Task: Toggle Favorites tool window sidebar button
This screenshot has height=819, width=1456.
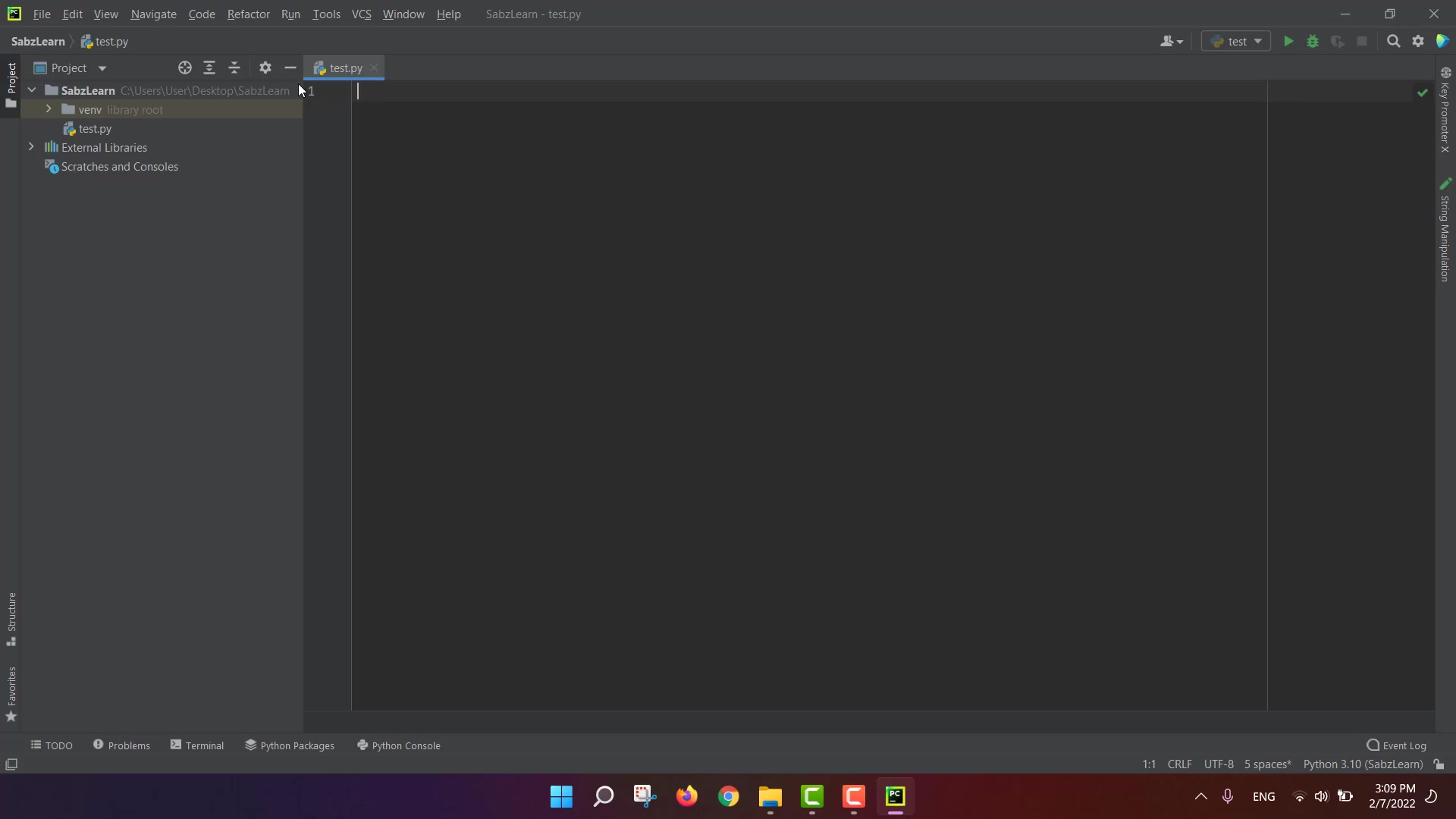Action: click(11, 694)
